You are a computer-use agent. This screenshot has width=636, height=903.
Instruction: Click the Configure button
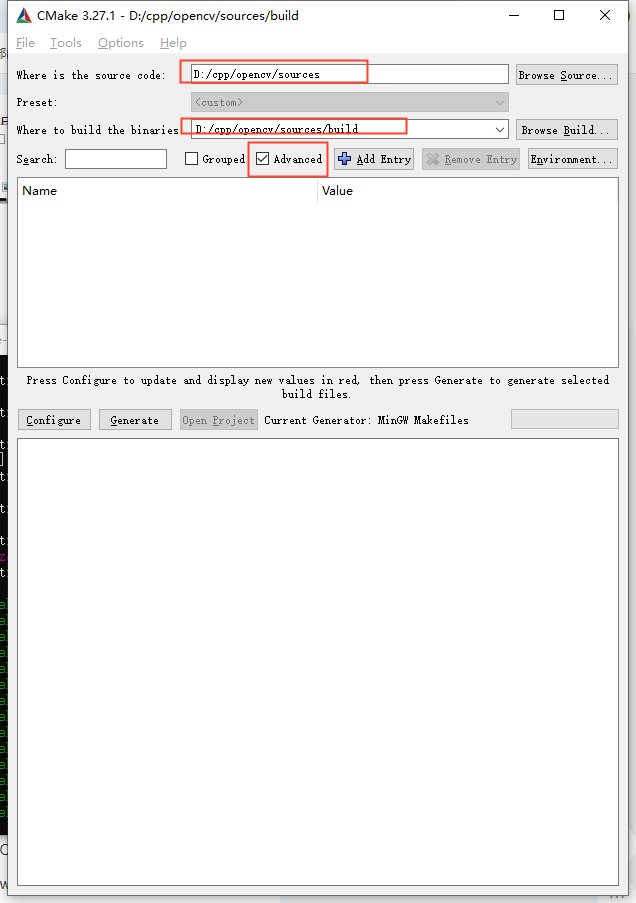tap(54, 420)
